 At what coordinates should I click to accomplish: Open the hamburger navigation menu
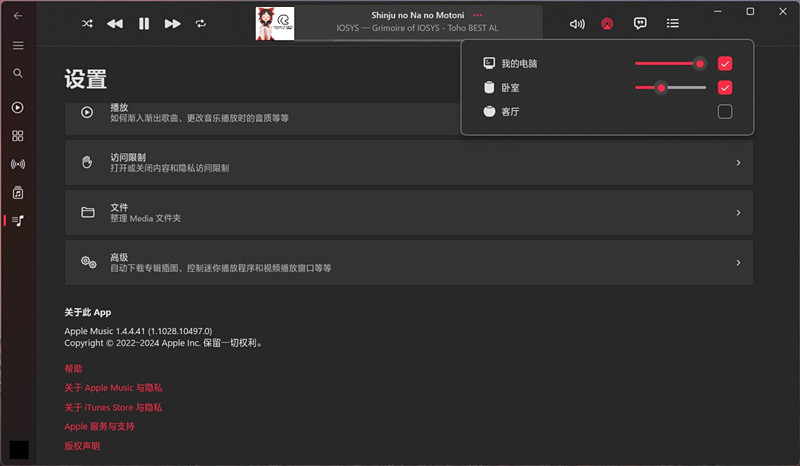[x=18, y=46]
